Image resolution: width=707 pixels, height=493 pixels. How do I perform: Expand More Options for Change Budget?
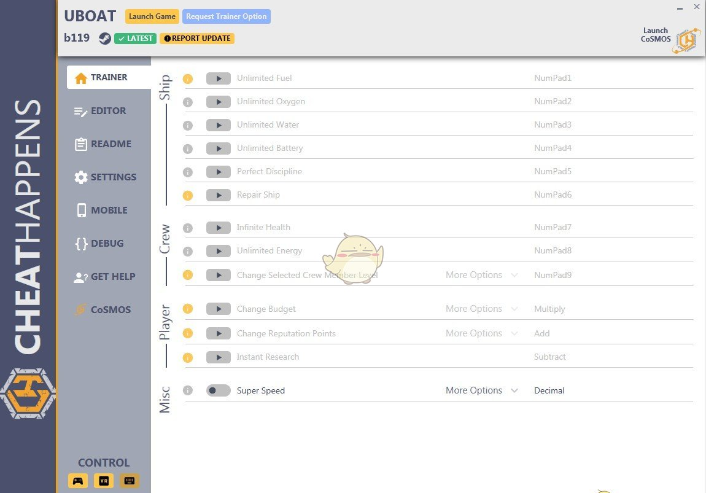[x=482, y=309]
